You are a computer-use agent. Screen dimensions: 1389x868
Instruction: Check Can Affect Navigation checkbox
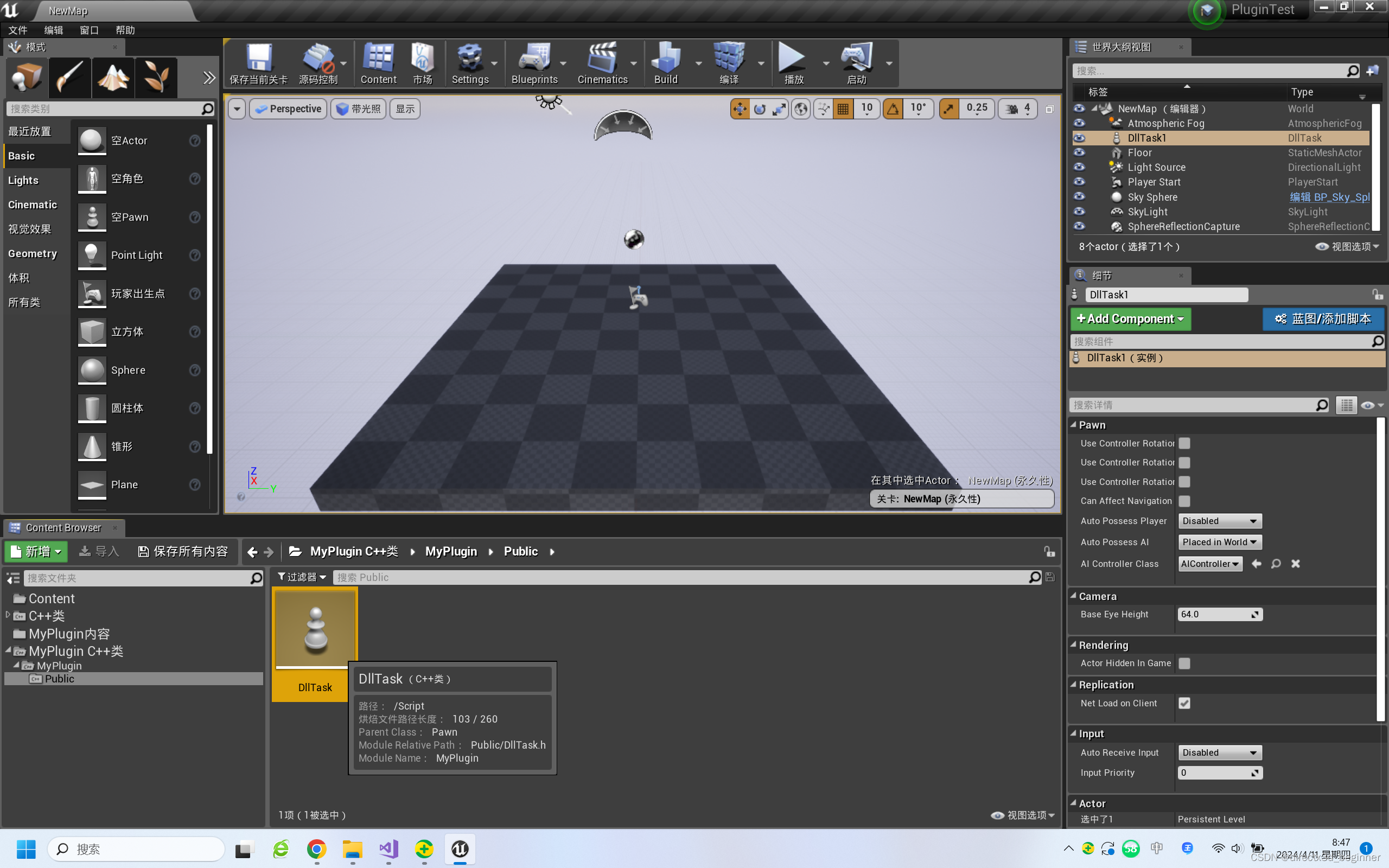click(x=1184, y=501)
